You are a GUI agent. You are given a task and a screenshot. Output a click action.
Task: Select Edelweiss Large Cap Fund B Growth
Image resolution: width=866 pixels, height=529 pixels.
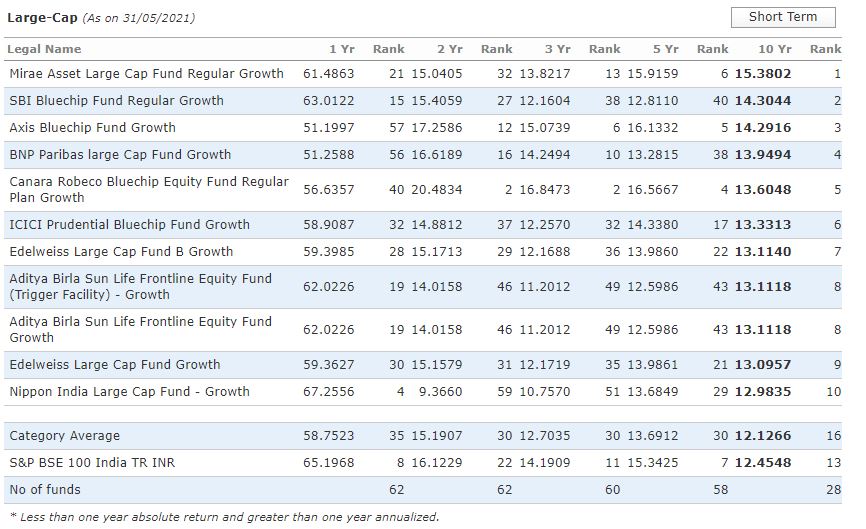coord(121,251)
